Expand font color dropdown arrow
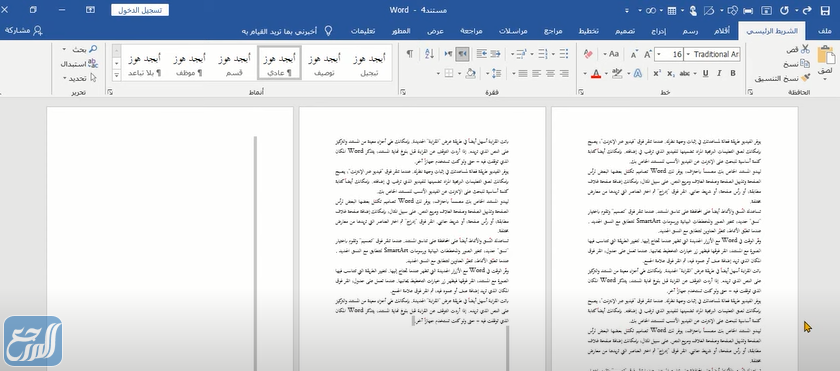The image size is (840, 371). pos(585,74)
